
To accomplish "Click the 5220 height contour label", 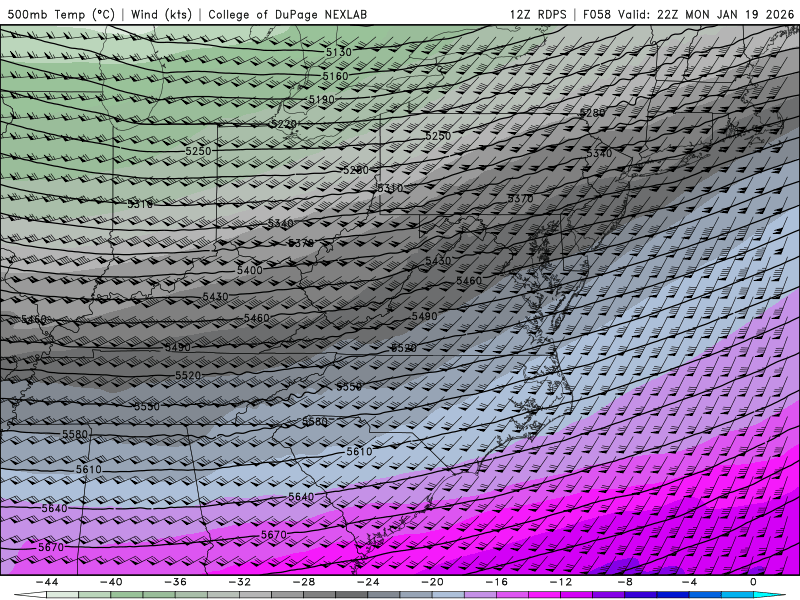I will (x=284, y=124).
